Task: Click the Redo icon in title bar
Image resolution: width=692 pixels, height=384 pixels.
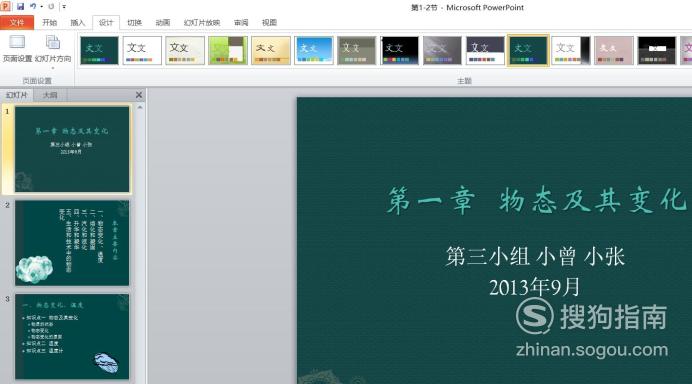Action: click(51, 7)
